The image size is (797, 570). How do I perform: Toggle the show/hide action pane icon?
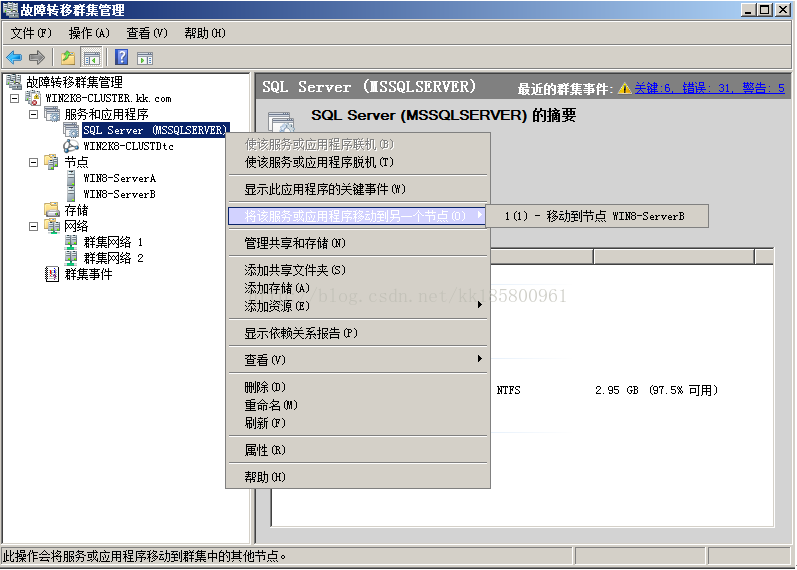(x=145, y=58)
